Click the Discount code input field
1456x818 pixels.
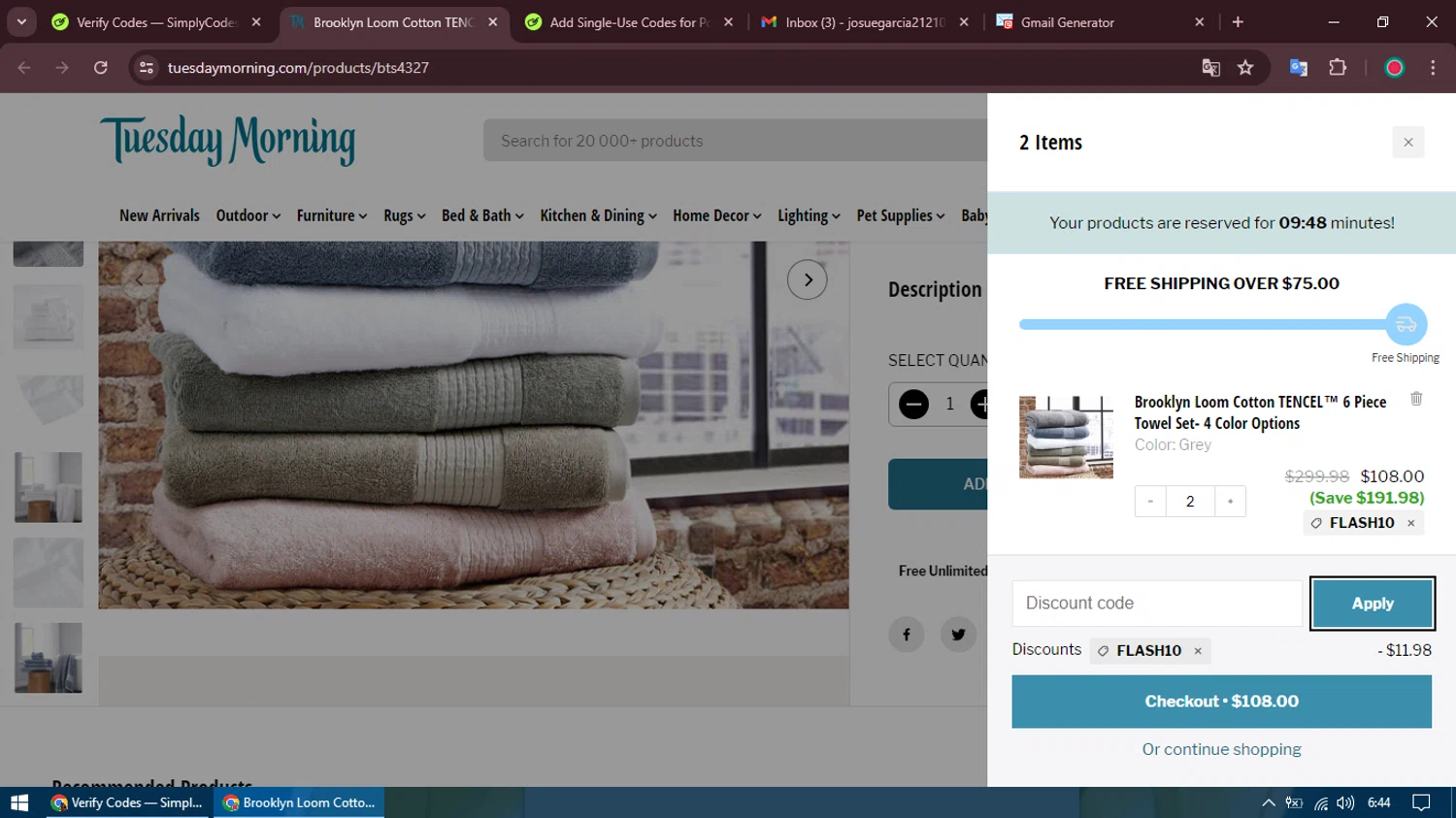(1157, 604)
